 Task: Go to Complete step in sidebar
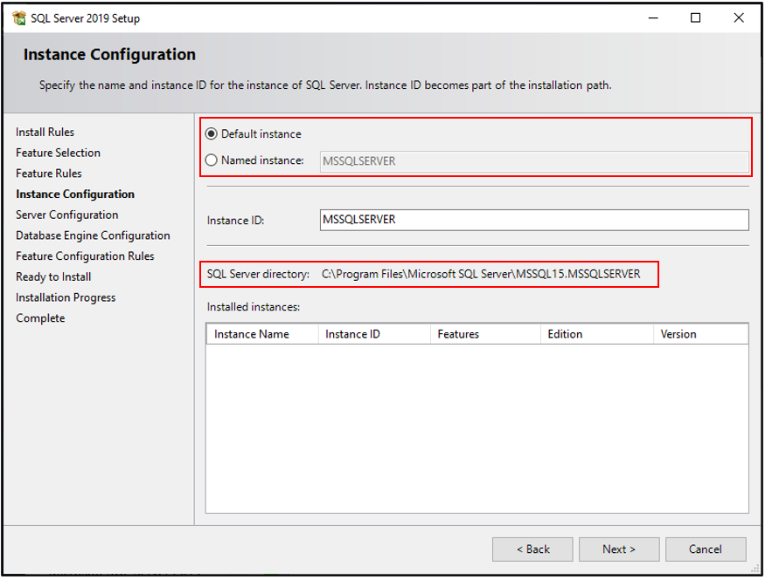click(x=40, y=318)
